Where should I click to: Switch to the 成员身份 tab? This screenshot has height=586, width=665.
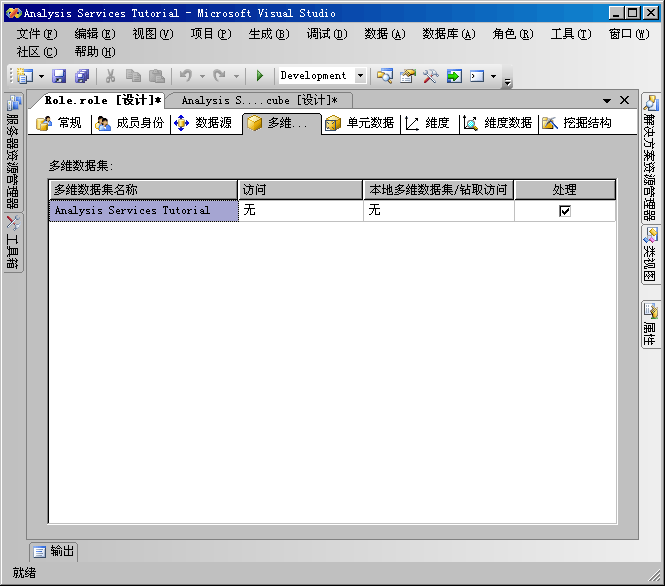point(130,123)
